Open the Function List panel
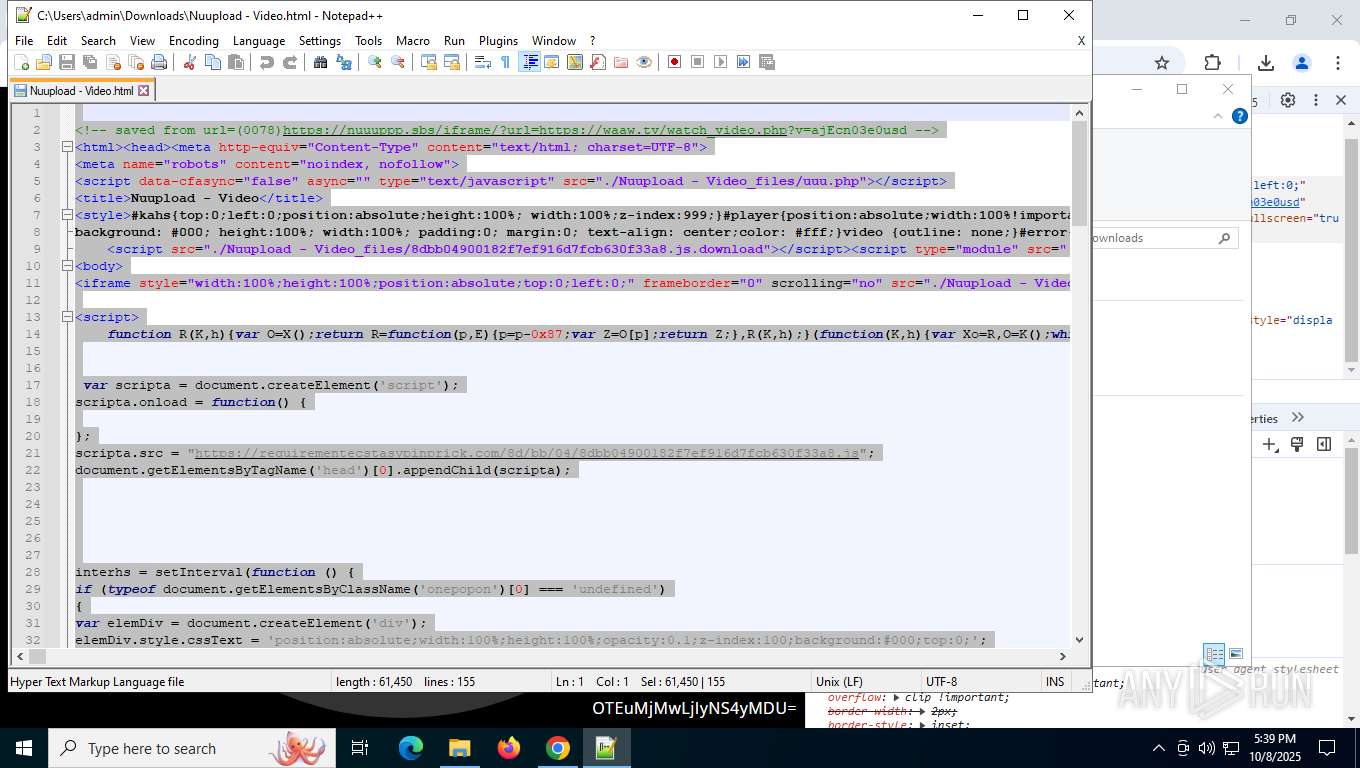The width and height of the screenshot is (1360, 768). (597, 62)
